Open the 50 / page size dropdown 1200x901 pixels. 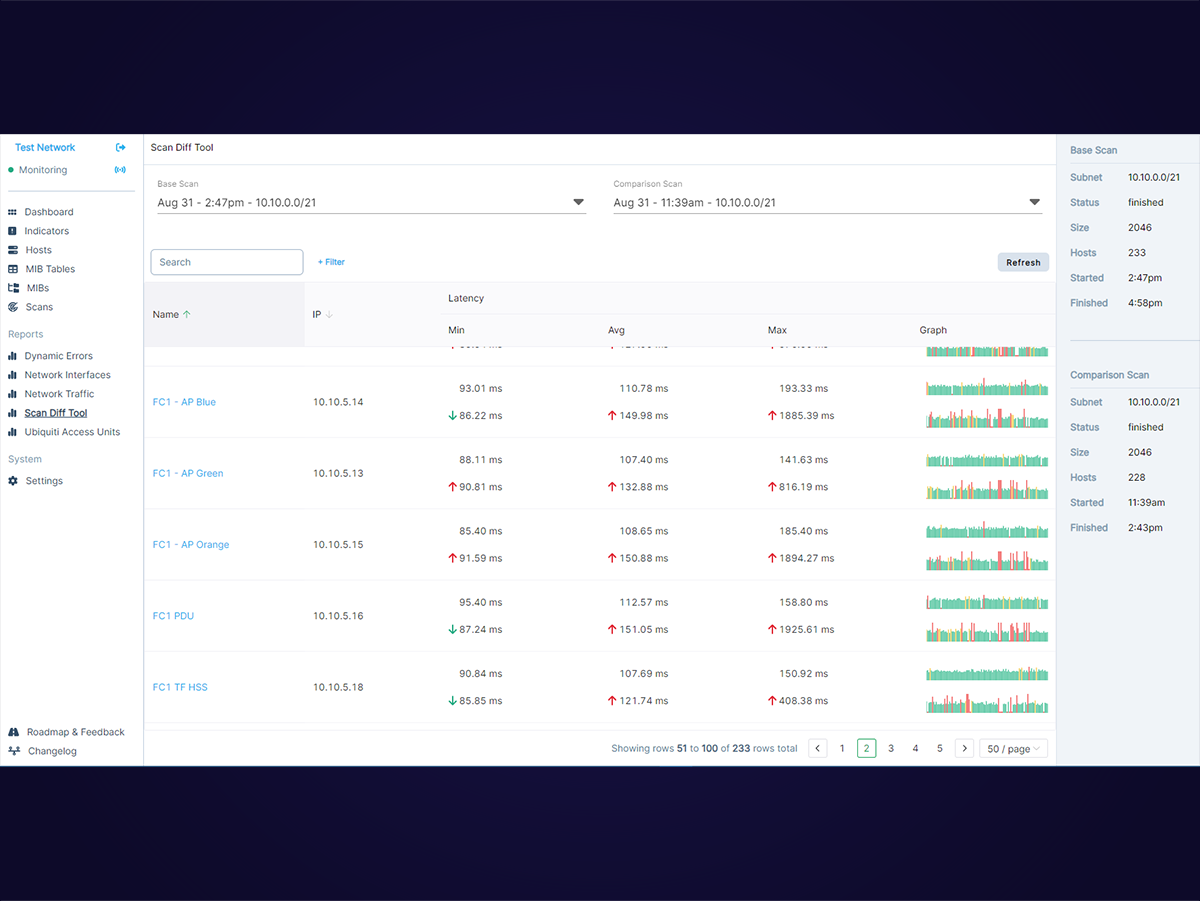(1014, 748)
